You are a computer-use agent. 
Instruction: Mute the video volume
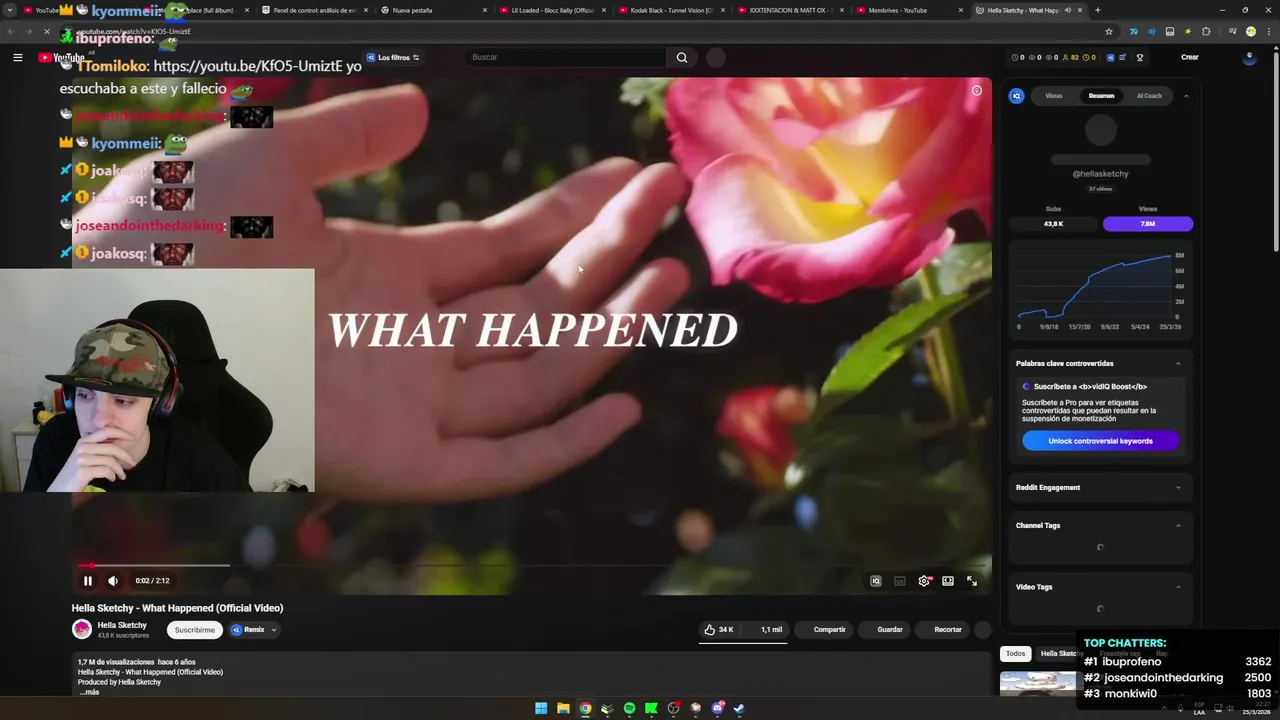[x=113, y=581]
